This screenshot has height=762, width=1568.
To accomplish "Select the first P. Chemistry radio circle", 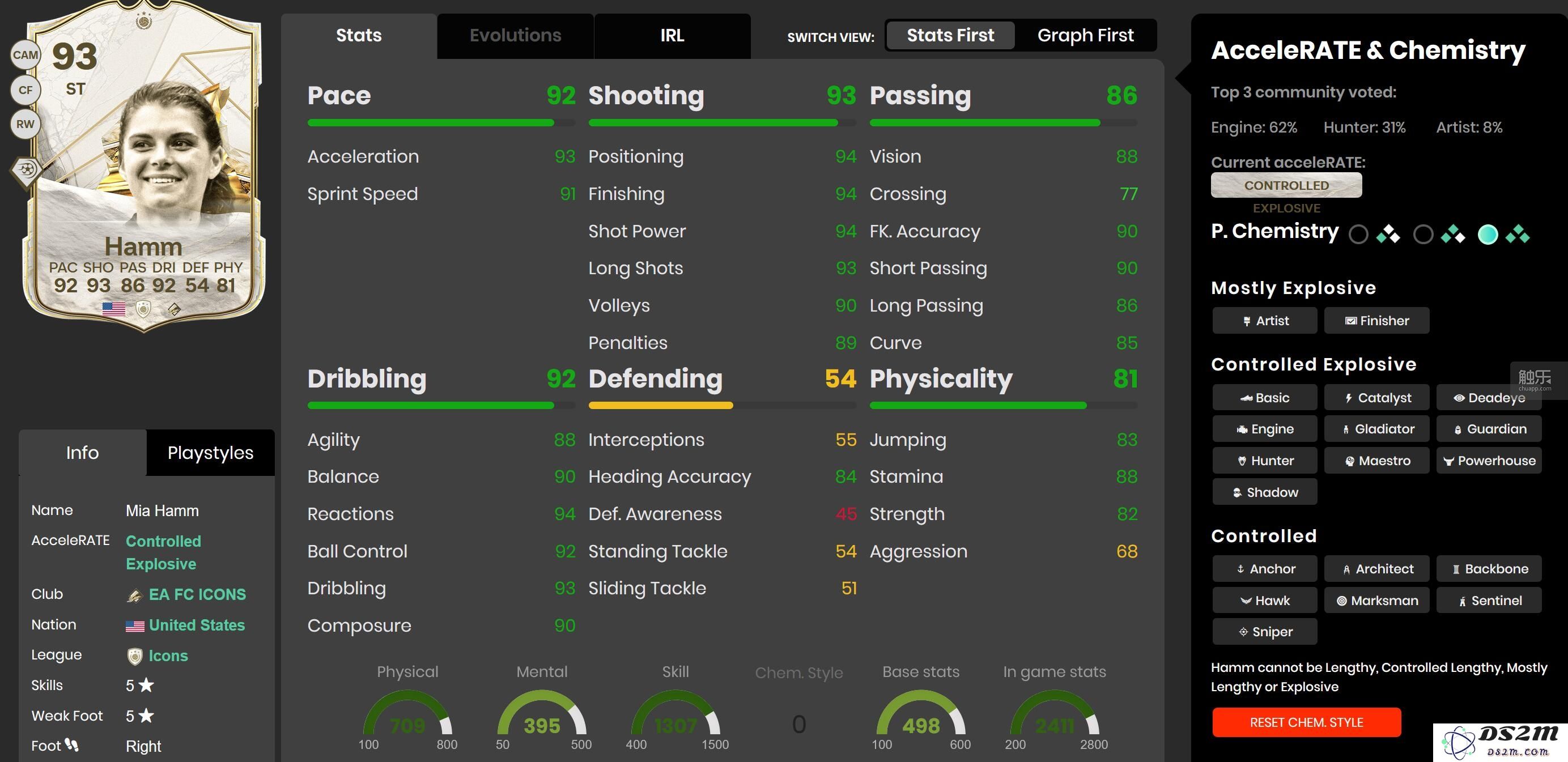I will [x=1358, y=235].
